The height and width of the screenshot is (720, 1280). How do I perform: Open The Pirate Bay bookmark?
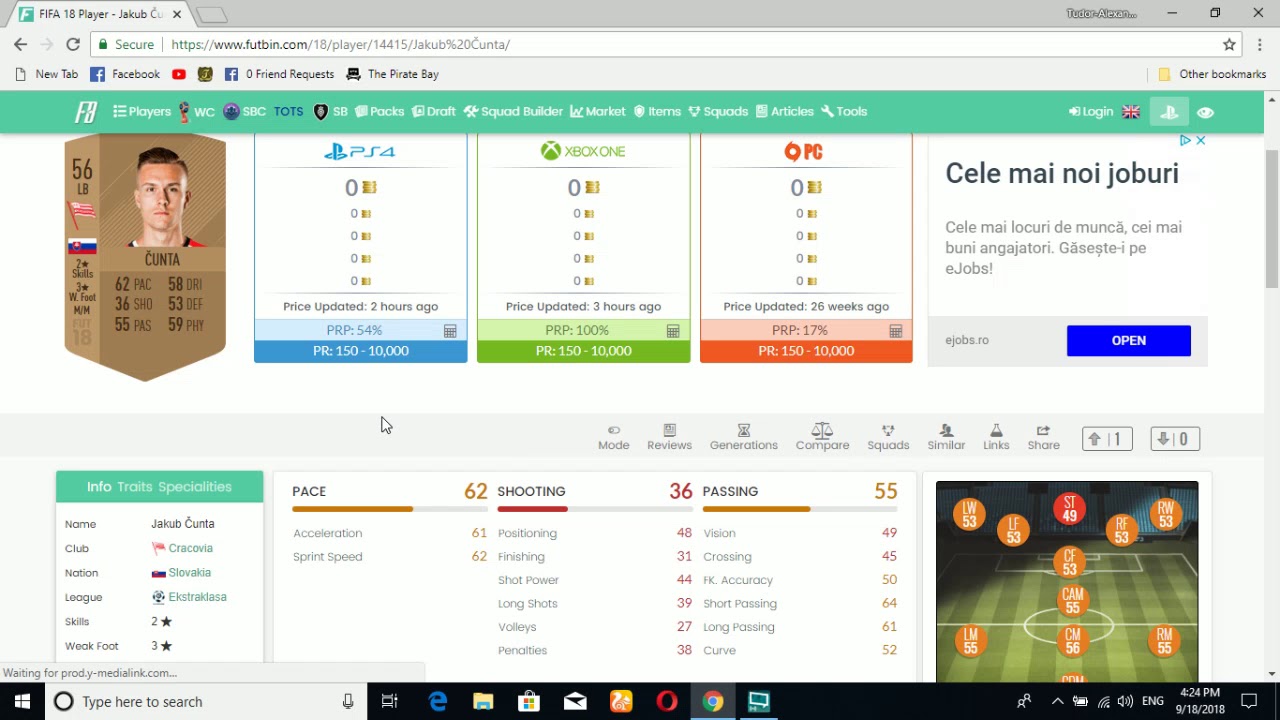click(x=392, y=74)
